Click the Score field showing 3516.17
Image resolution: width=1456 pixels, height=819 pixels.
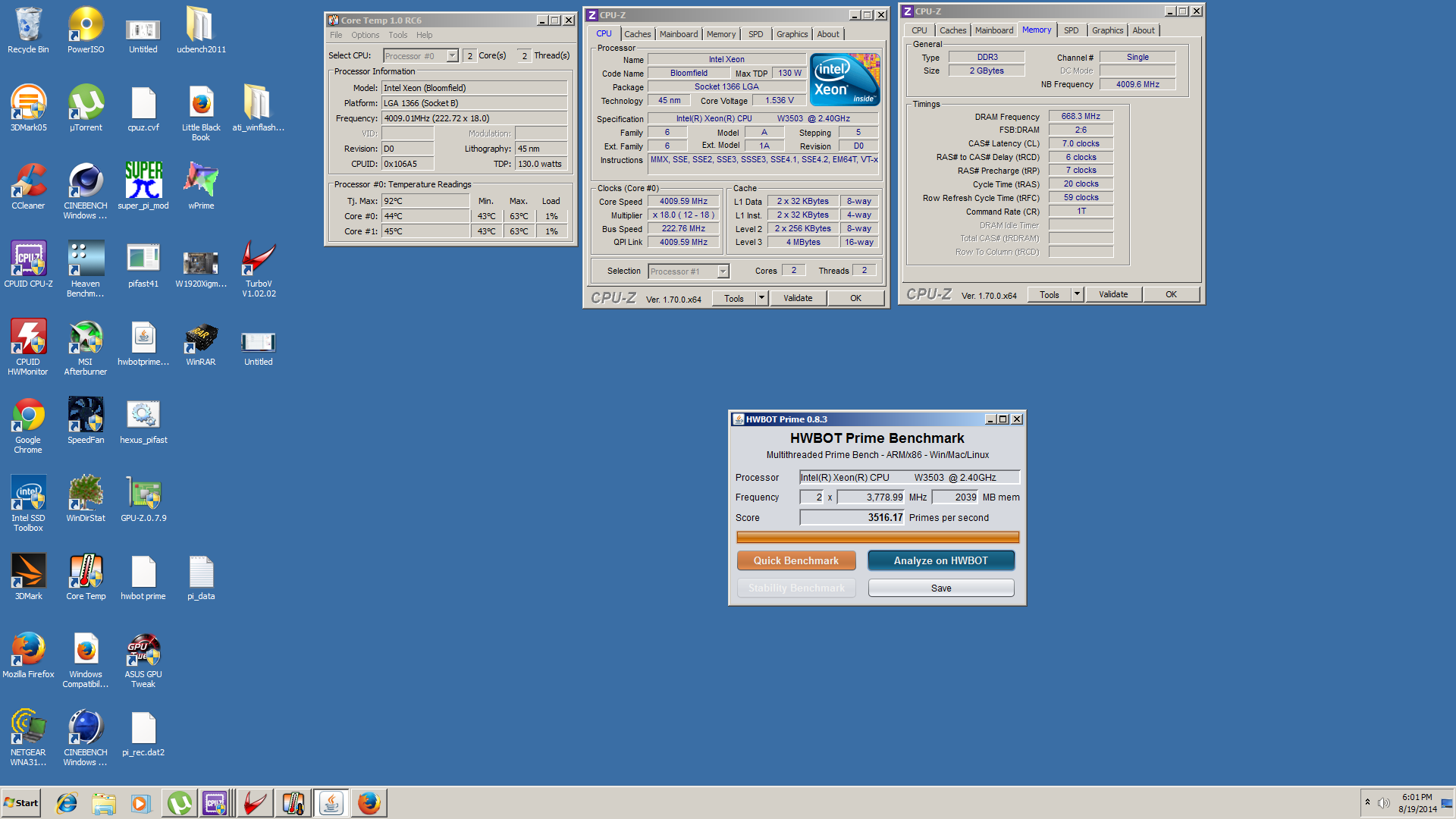point(852,517)
